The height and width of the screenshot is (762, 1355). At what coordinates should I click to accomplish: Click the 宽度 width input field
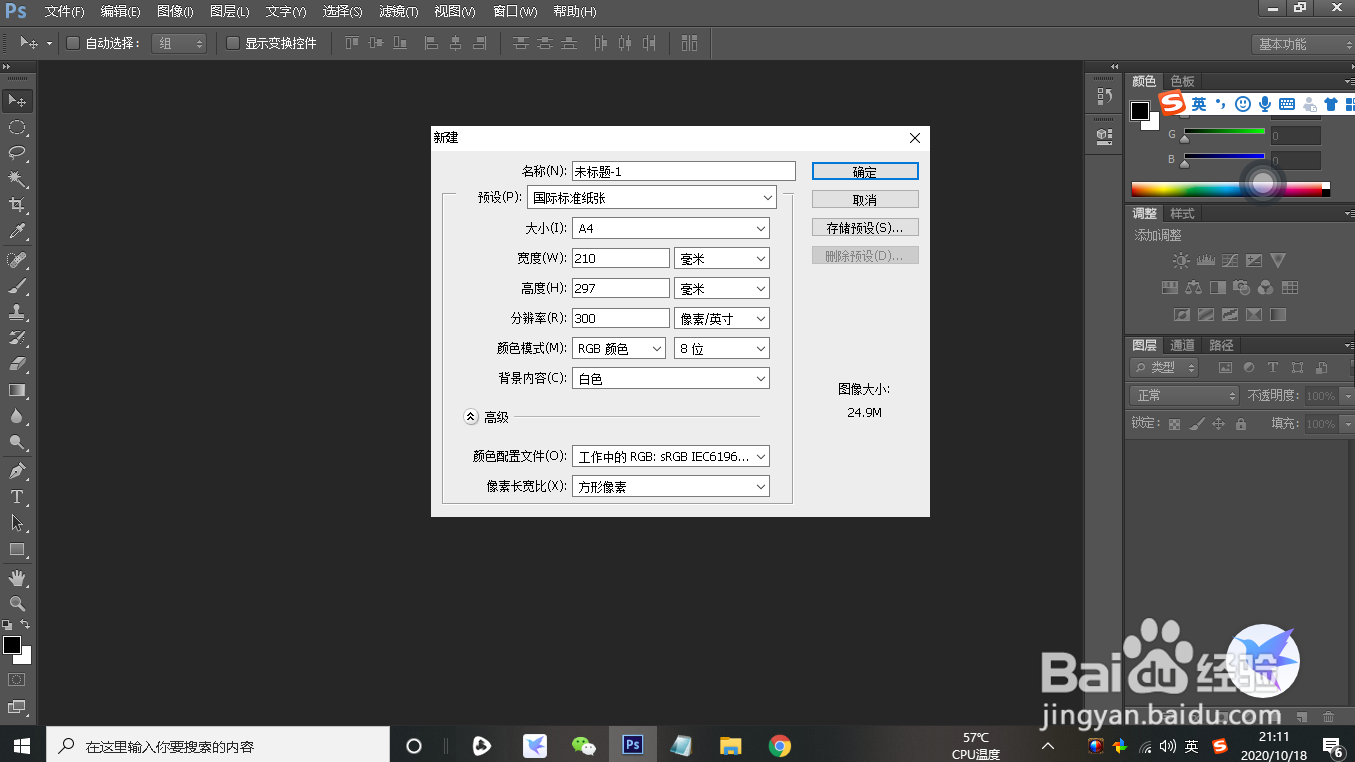tap(621, 258)
